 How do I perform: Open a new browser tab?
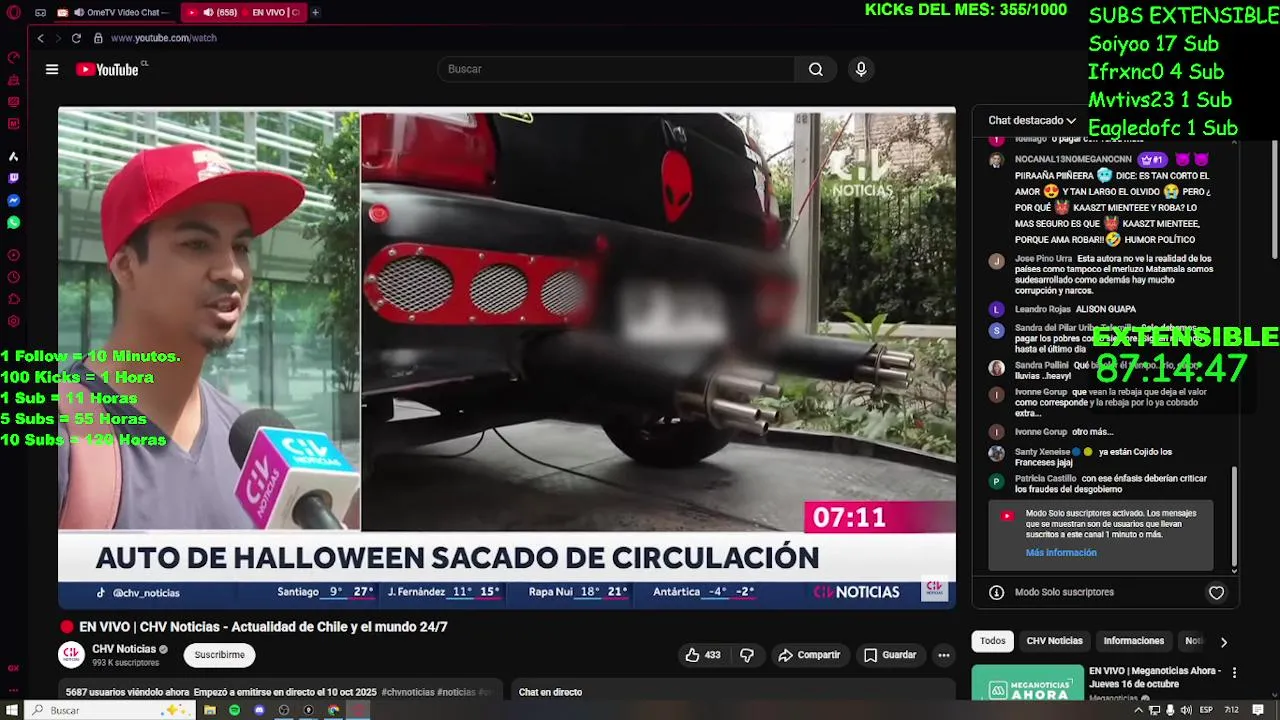(x=315, y=12)
